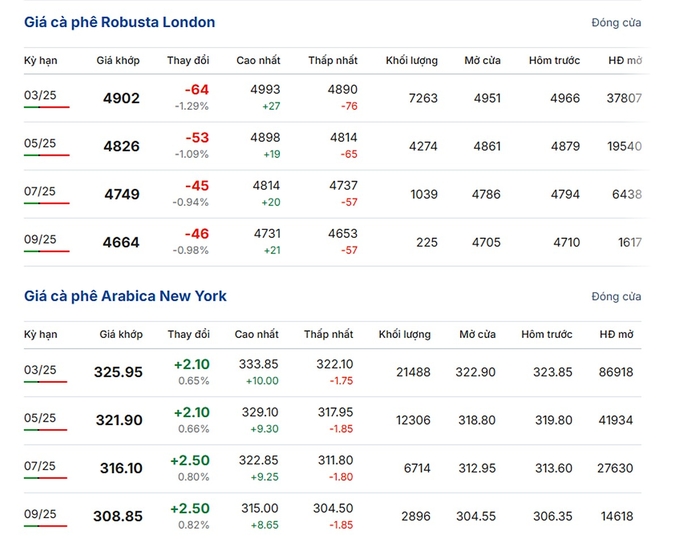Click the Robusta Thấp nhất column header

tap(333, 61)
